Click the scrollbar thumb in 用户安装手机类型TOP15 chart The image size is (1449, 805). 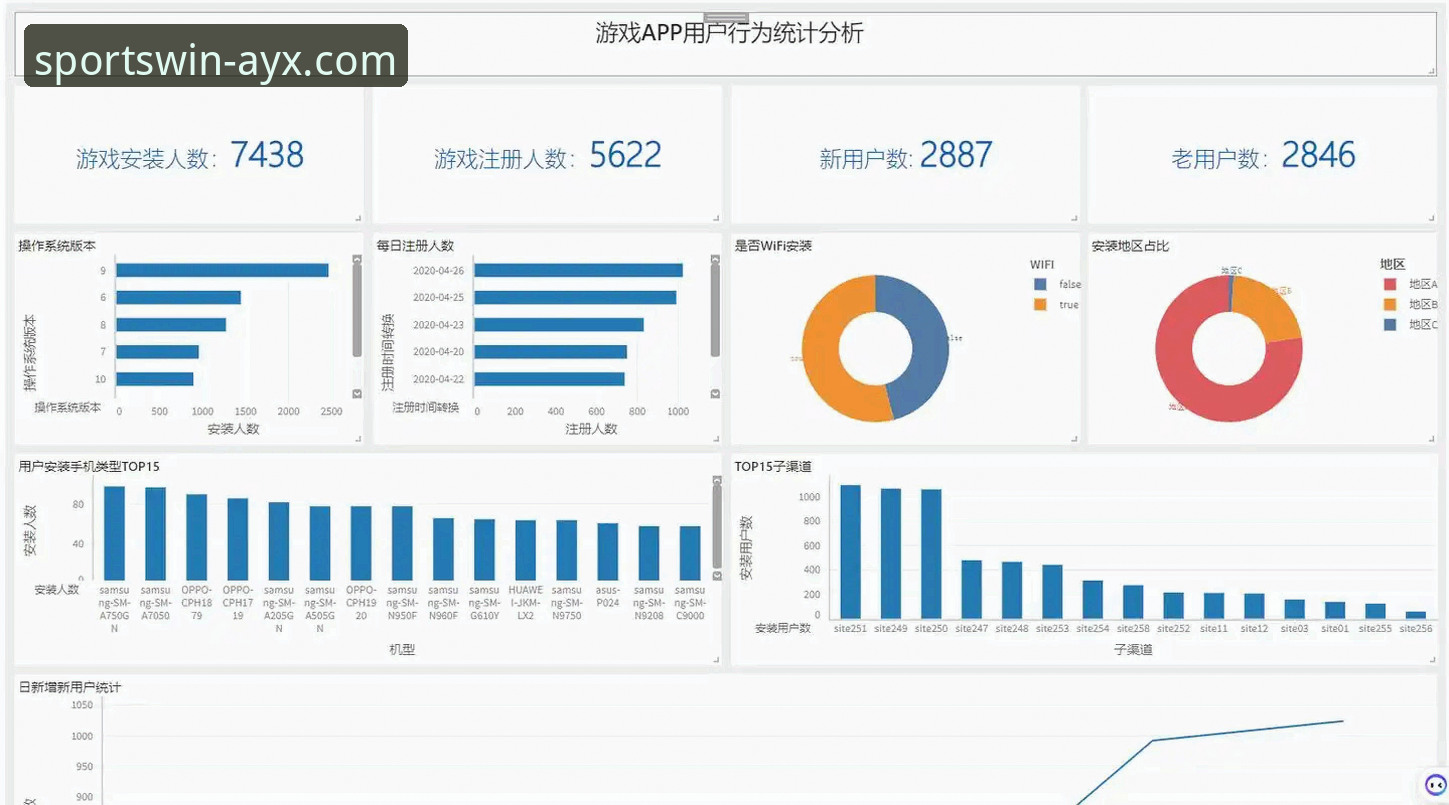(x=716, y=527)
